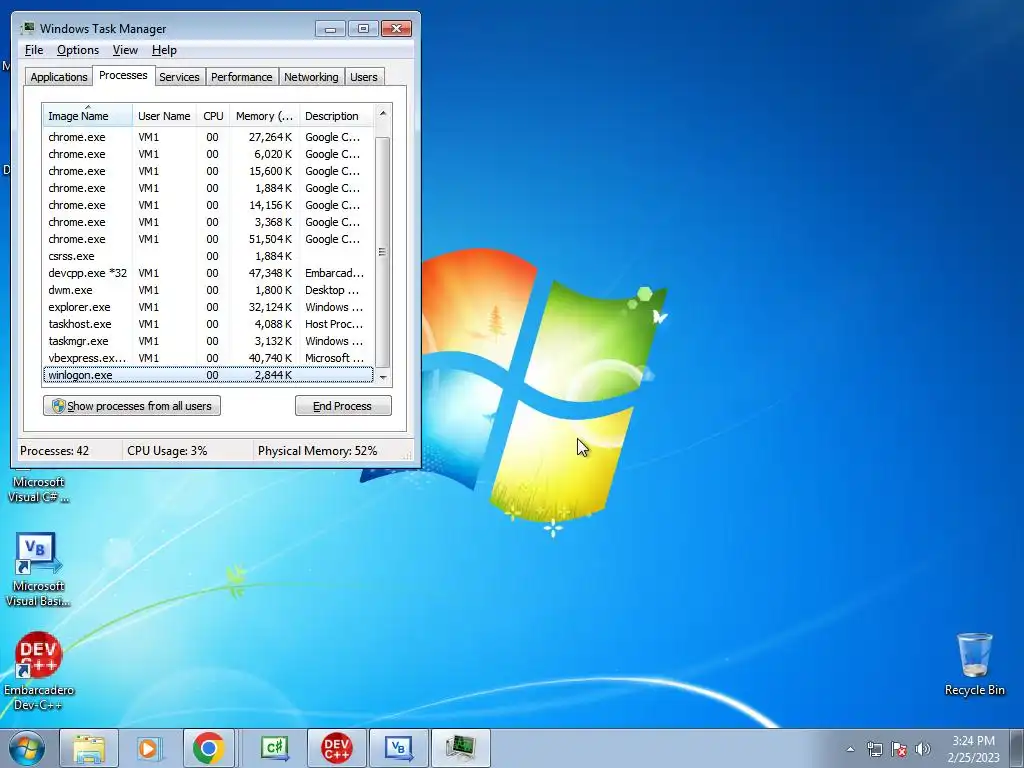Sort by User Name column header

(165, 116)
